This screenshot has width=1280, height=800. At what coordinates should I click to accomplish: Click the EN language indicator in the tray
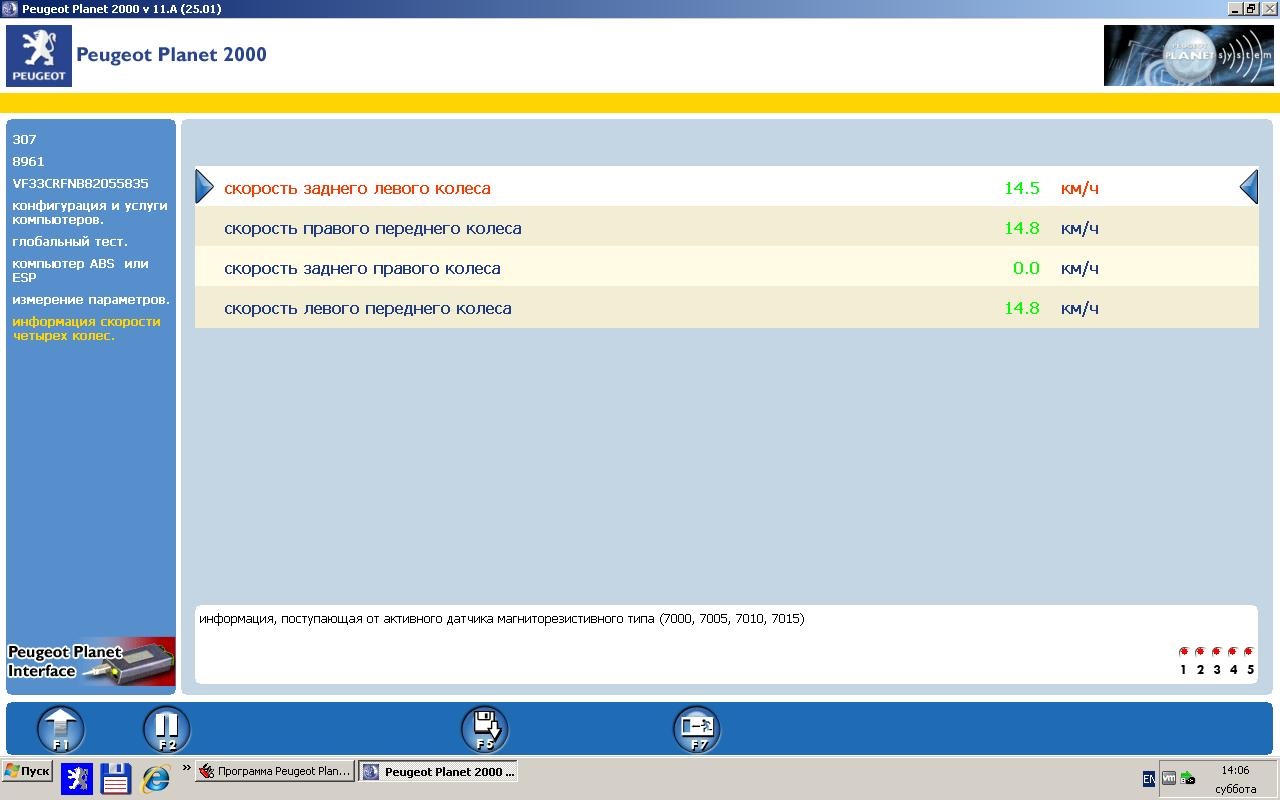pyautogui.click(x=1149, y=779)
